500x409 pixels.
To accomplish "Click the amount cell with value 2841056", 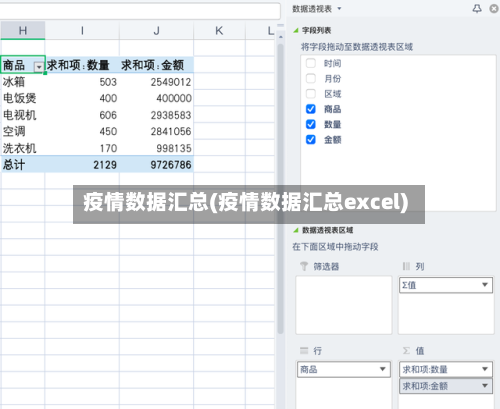I will [x=156, y=131].
